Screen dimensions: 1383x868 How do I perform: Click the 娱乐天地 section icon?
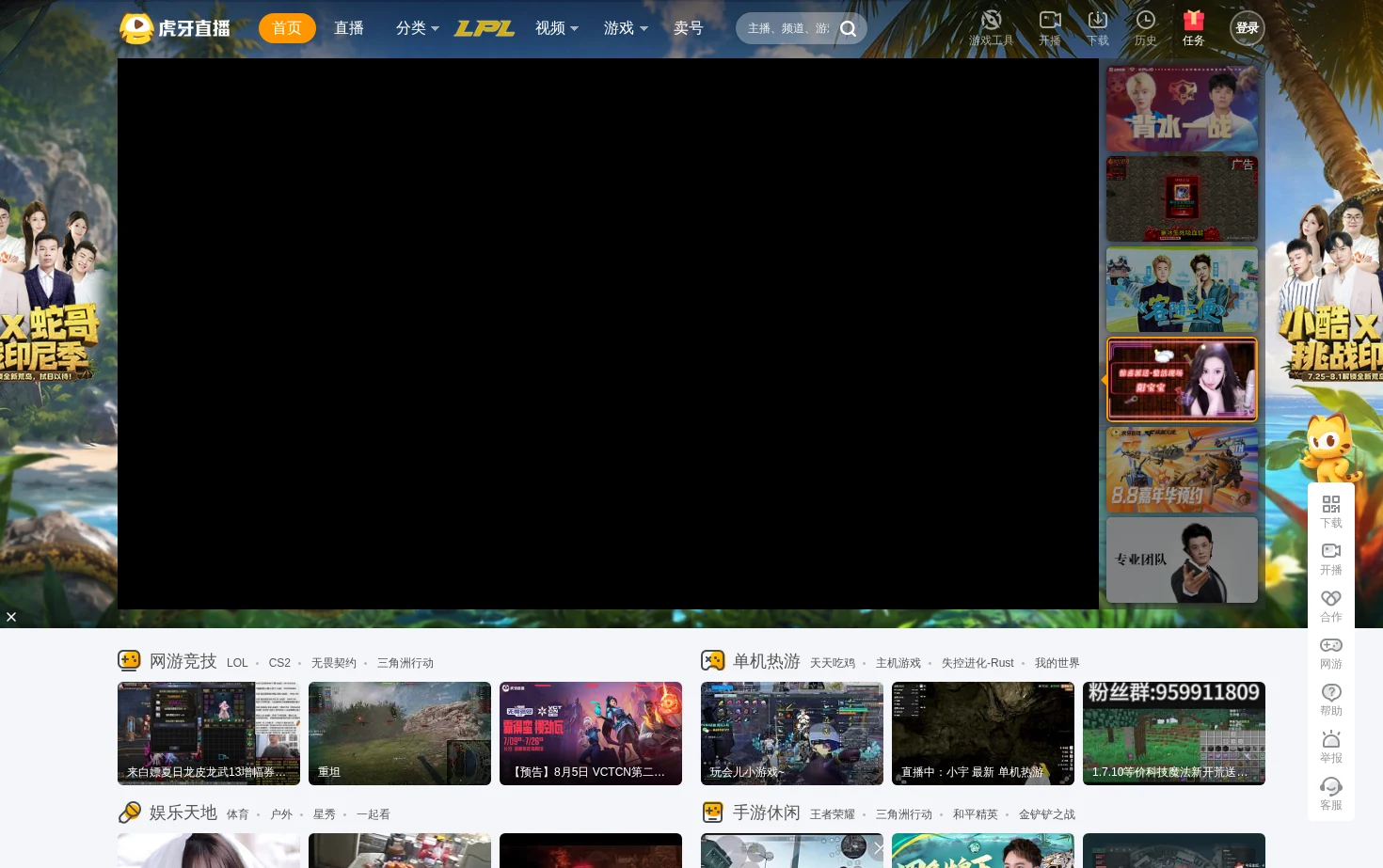[x=129, y=812]
